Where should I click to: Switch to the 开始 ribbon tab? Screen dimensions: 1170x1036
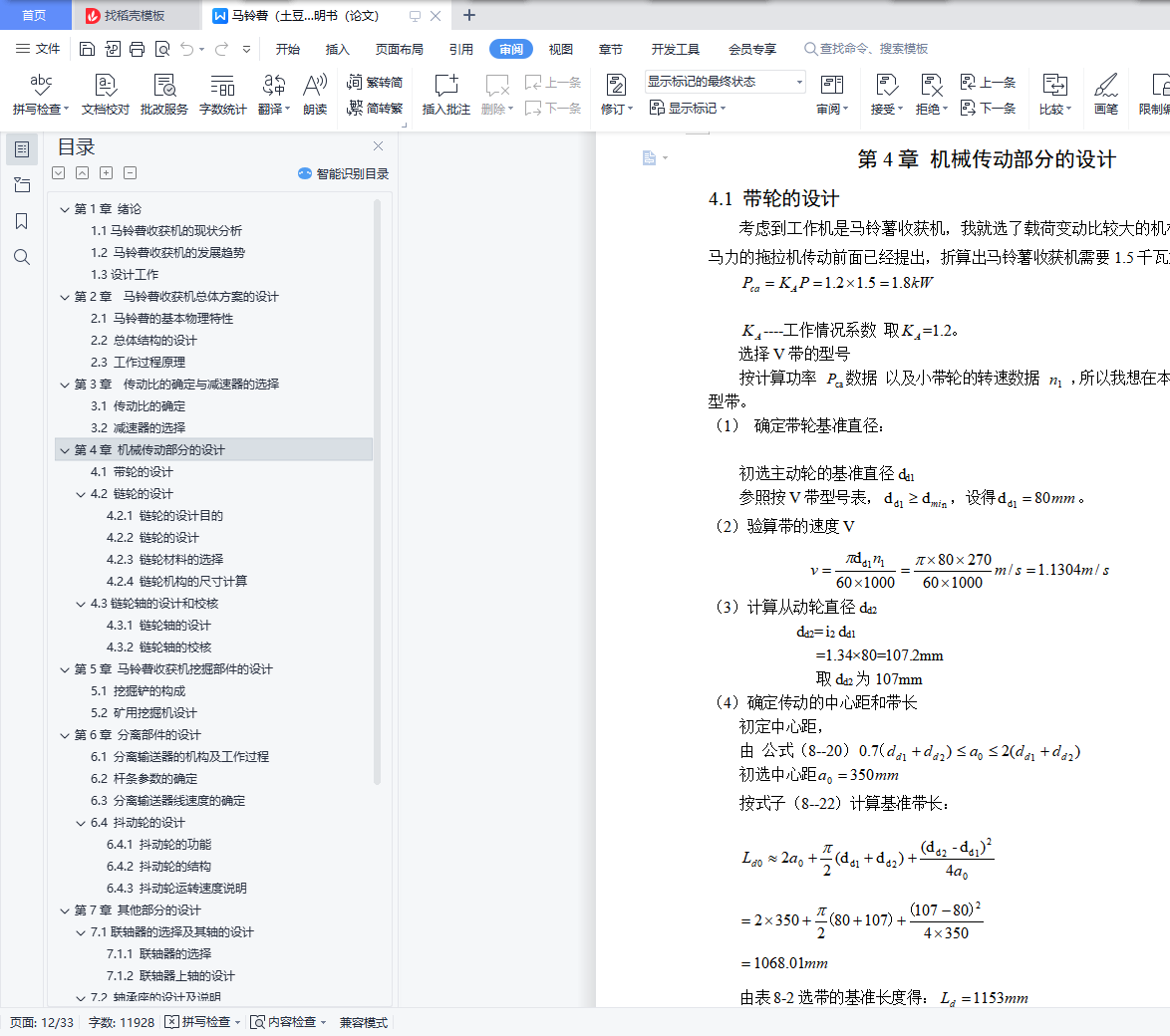288,49
